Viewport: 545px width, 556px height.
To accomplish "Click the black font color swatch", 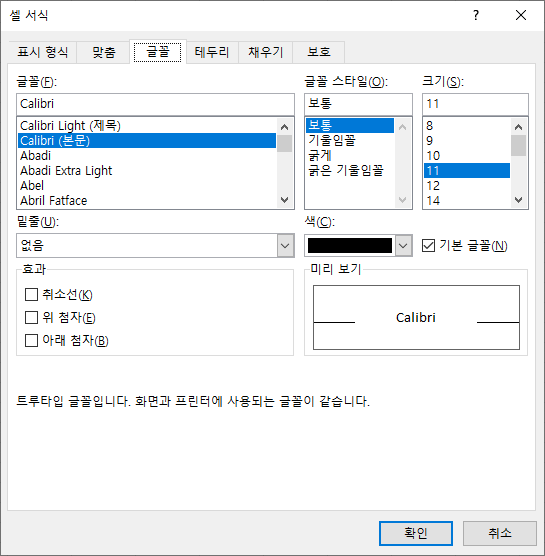I will [x=350, y=245].
